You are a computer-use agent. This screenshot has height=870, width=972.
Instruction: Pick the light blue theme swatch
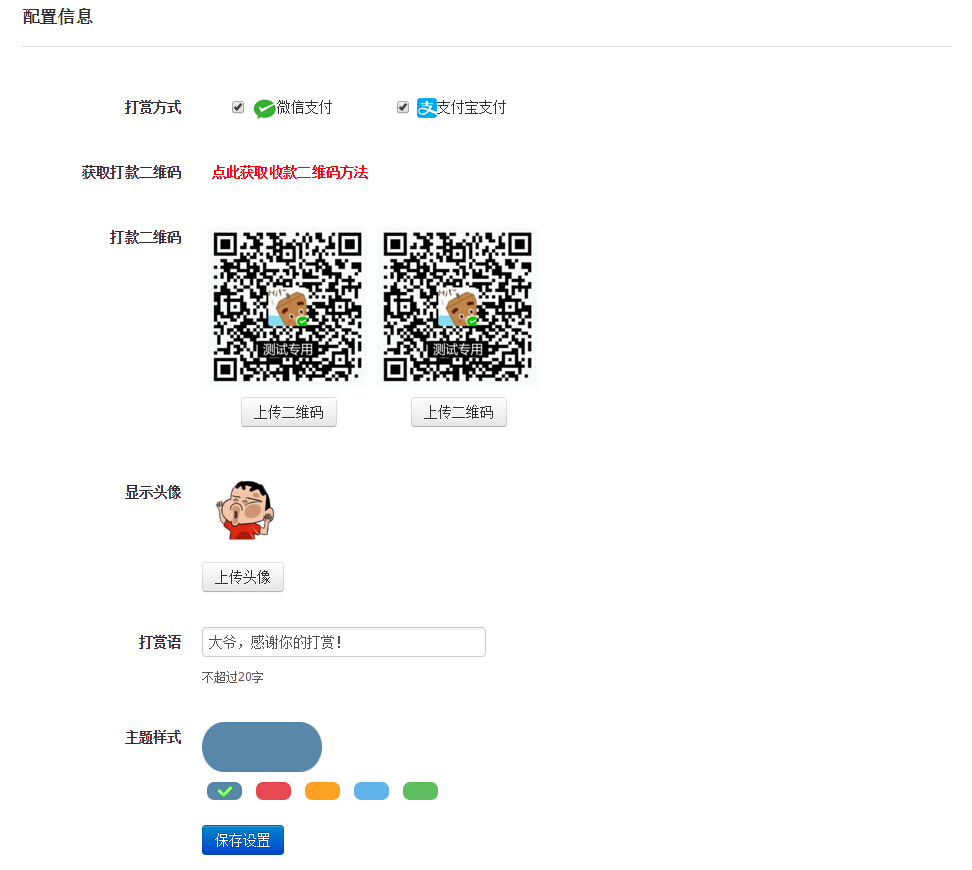[371, 791]
